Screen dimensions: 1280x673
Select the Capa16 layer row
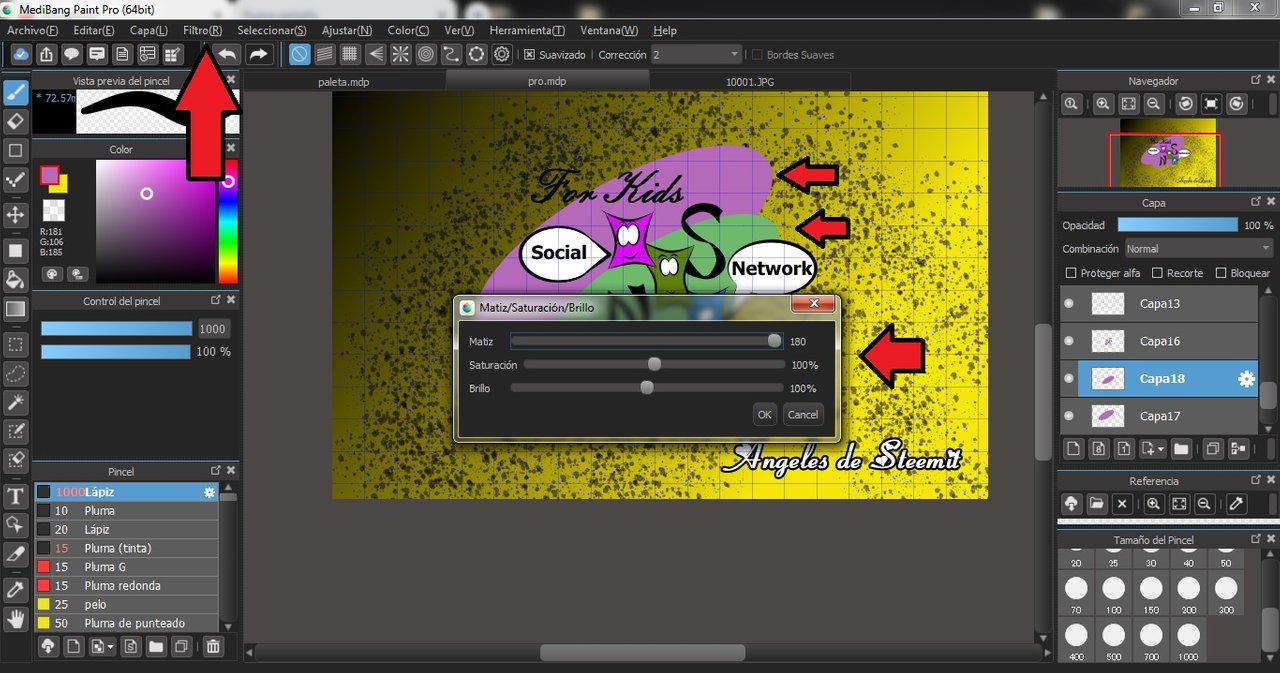[1158, 341]
